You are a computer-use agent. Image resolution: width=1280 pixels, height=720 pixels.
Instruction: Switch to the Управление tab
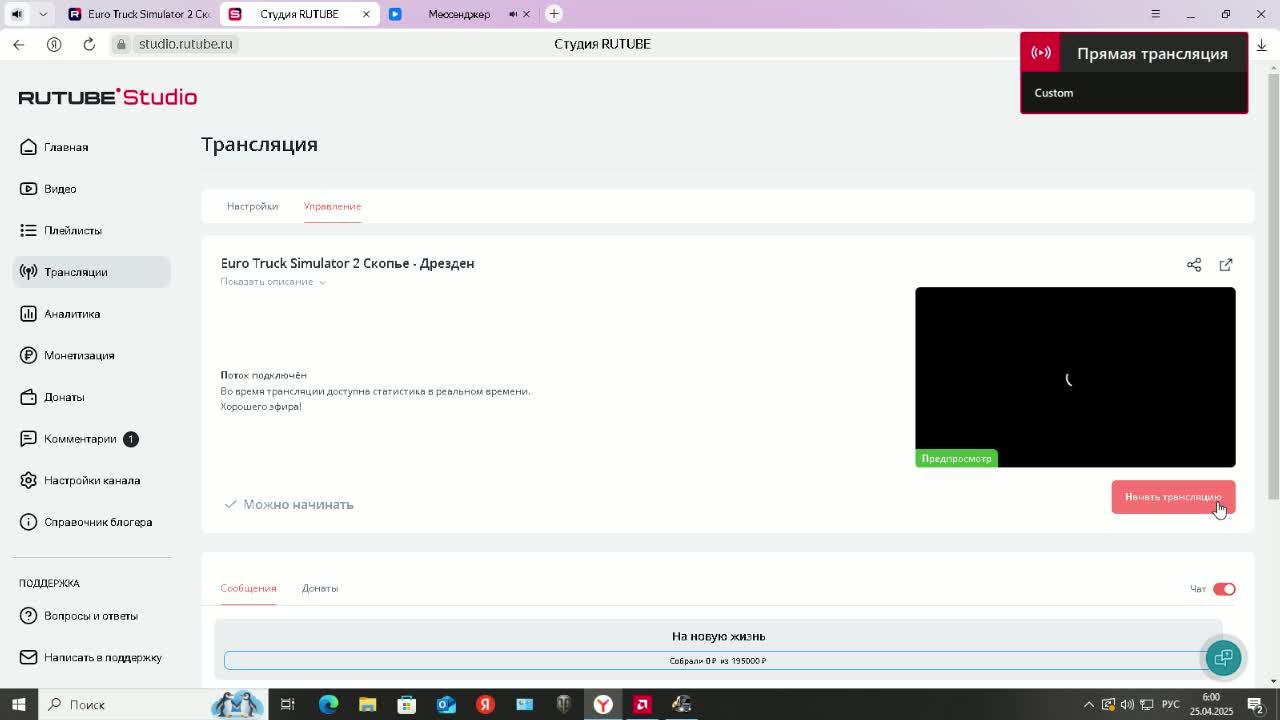point(332,206)
